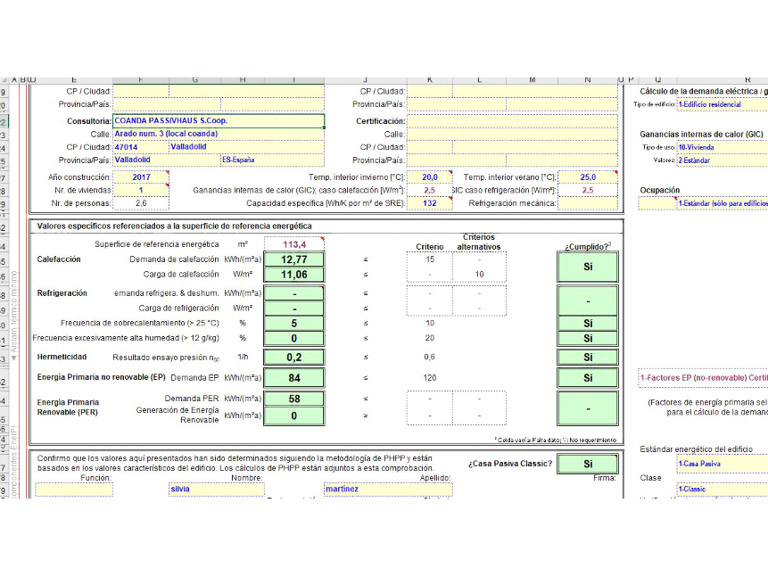Select the Consultoría cell COANDA PASSIVHAUS S.Coop.
This screenshot has height=576, width=768.
[218, 120]
